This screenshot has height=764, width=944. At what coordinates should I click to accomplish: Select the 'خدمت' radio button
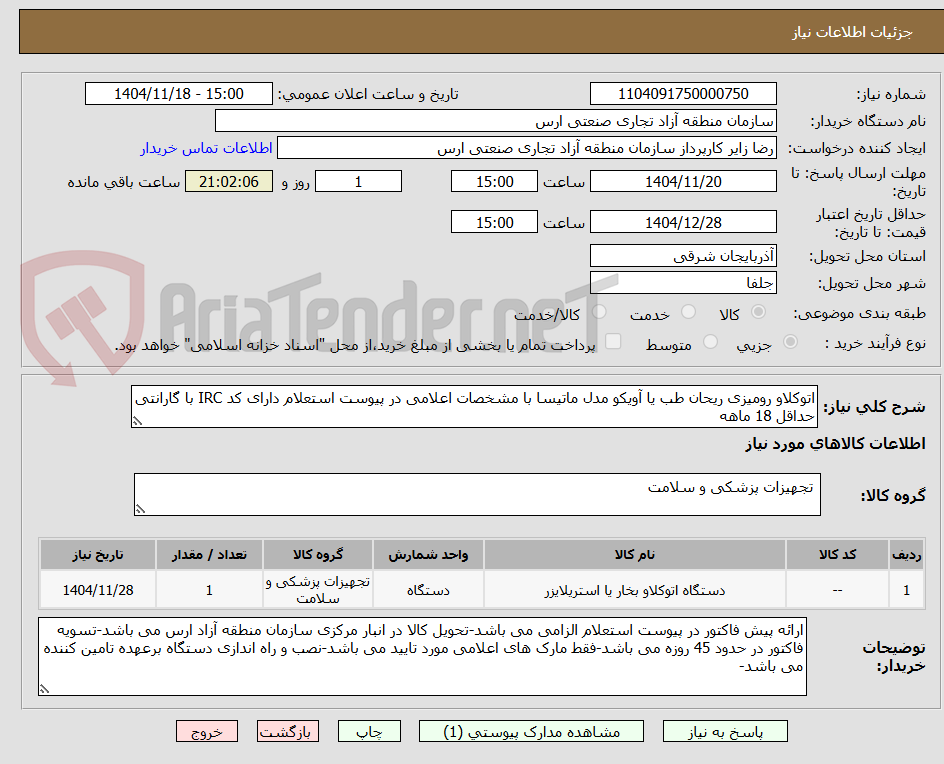[x=688, y=312]
